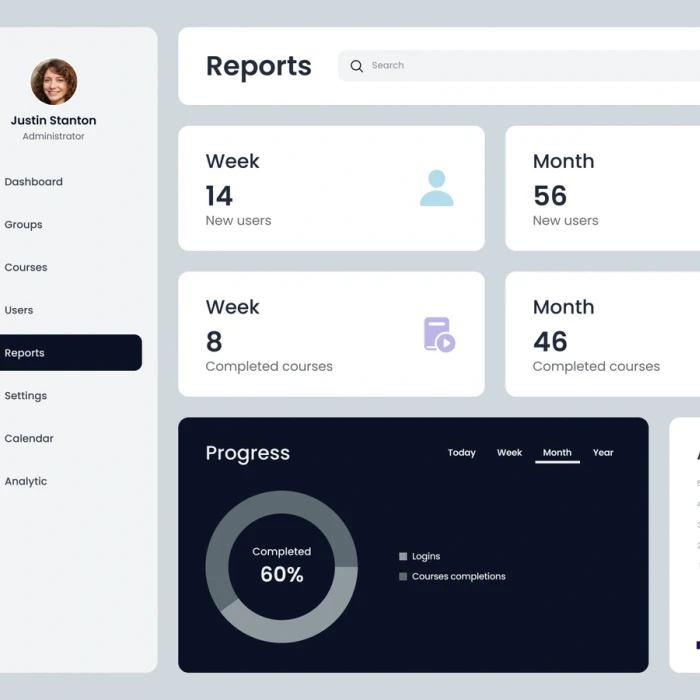
Task: Click the Administrator role label
Action: click(54, 136)
